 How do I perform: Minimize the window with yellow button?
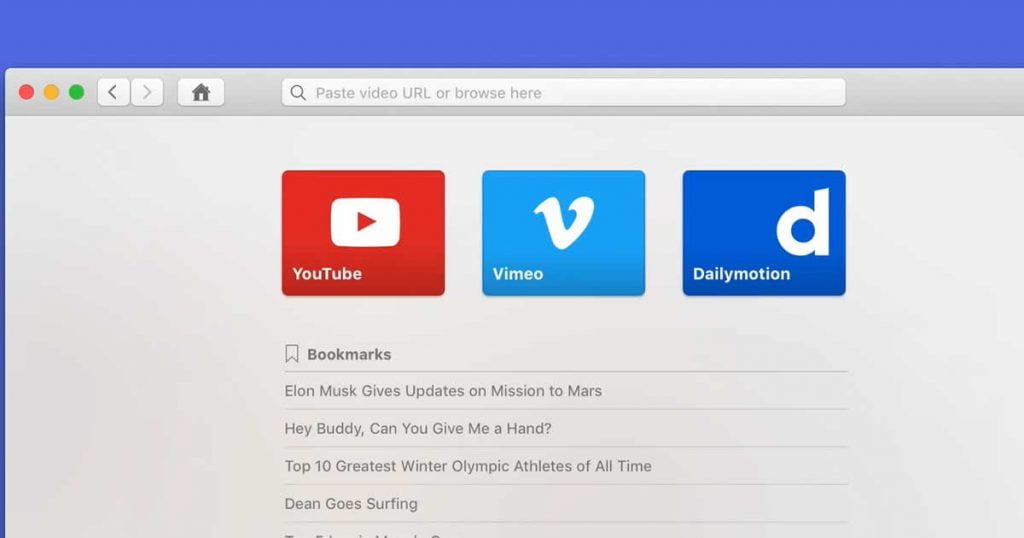click(51, 93)
